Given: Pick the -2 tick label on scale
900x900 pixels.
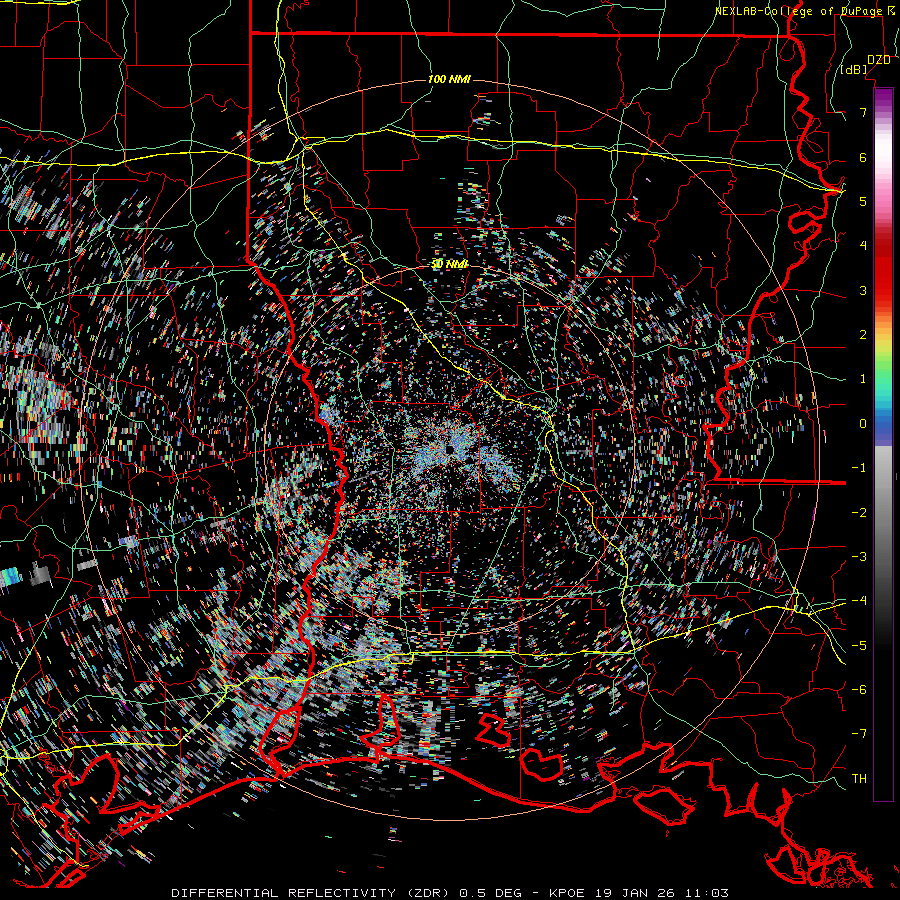Looking at the screenshot, I should click(859, 513).
